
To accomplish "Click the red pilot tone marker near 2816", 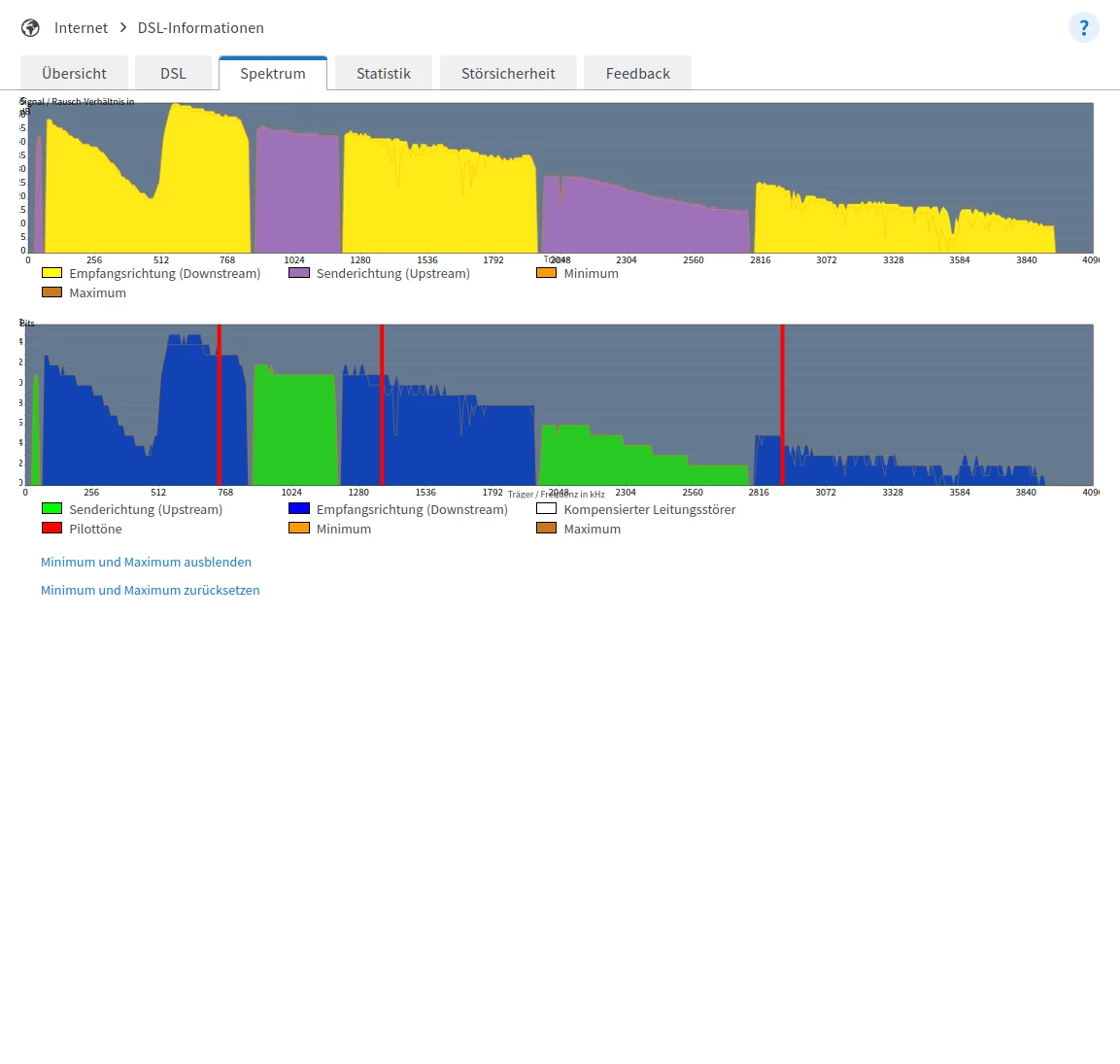I will coord(783,404).
